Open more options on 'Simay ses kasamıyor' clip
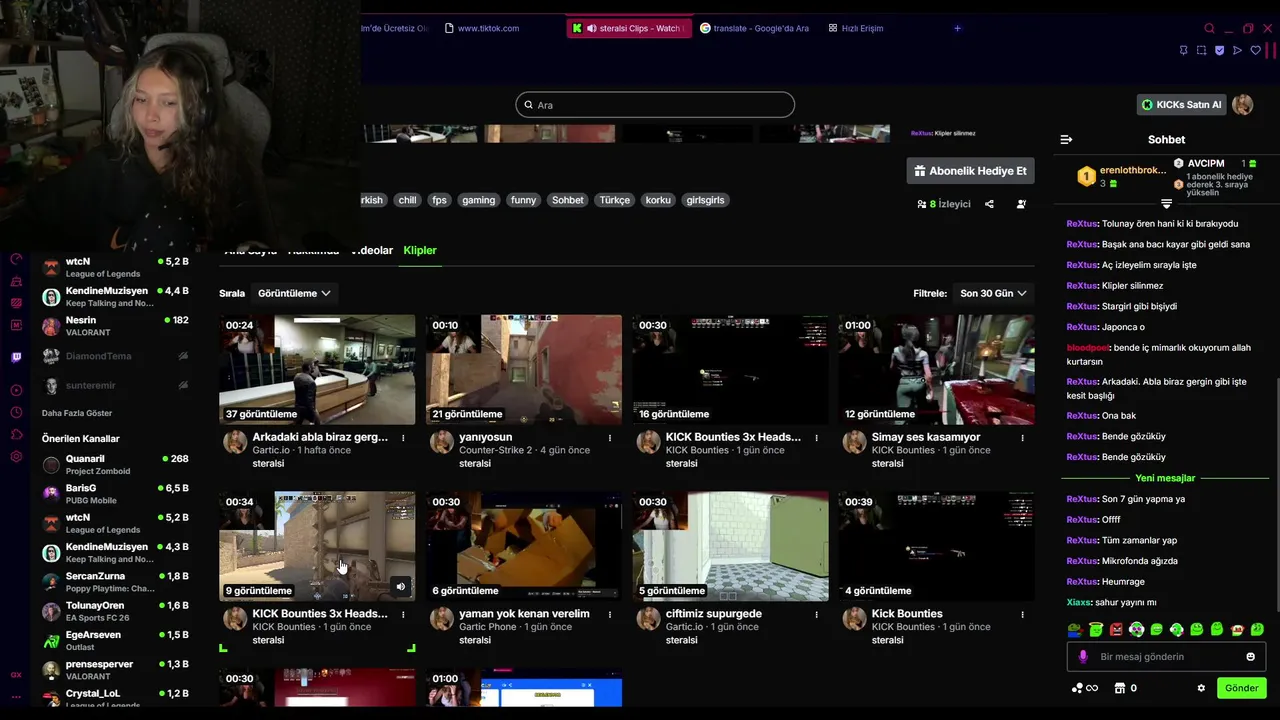Viewport: 1280px width, 720px height. point(1022,438)
